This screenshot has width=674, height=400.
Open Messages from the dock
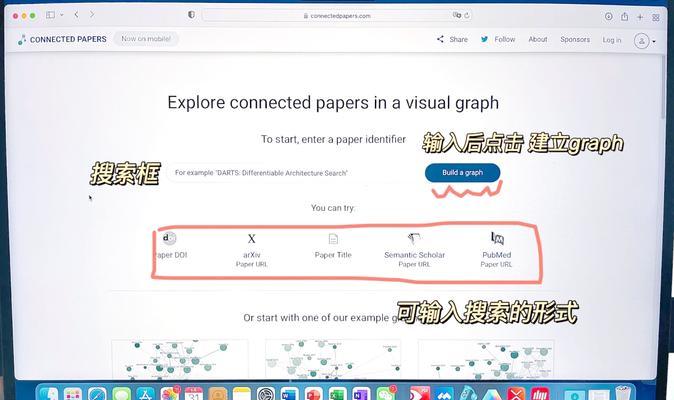click(122, 394)
